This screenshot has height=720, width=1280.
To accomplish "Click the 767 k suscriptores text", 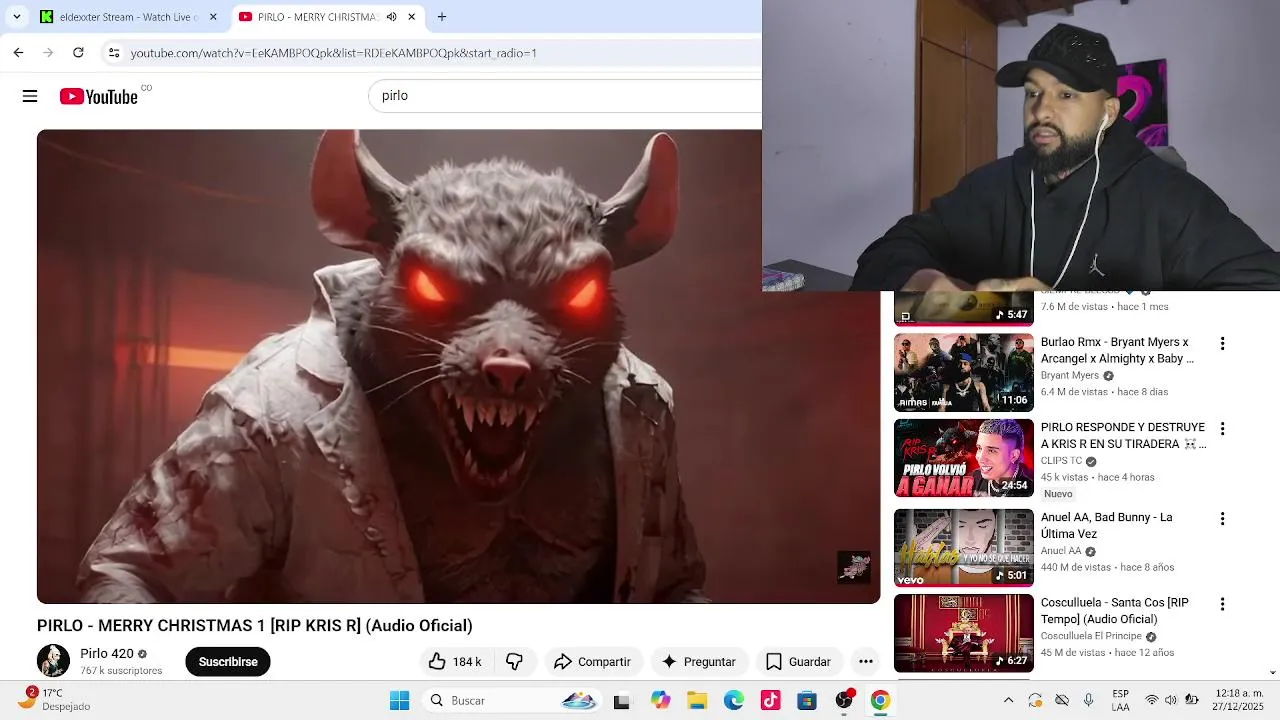I will (x=121, y=671).
